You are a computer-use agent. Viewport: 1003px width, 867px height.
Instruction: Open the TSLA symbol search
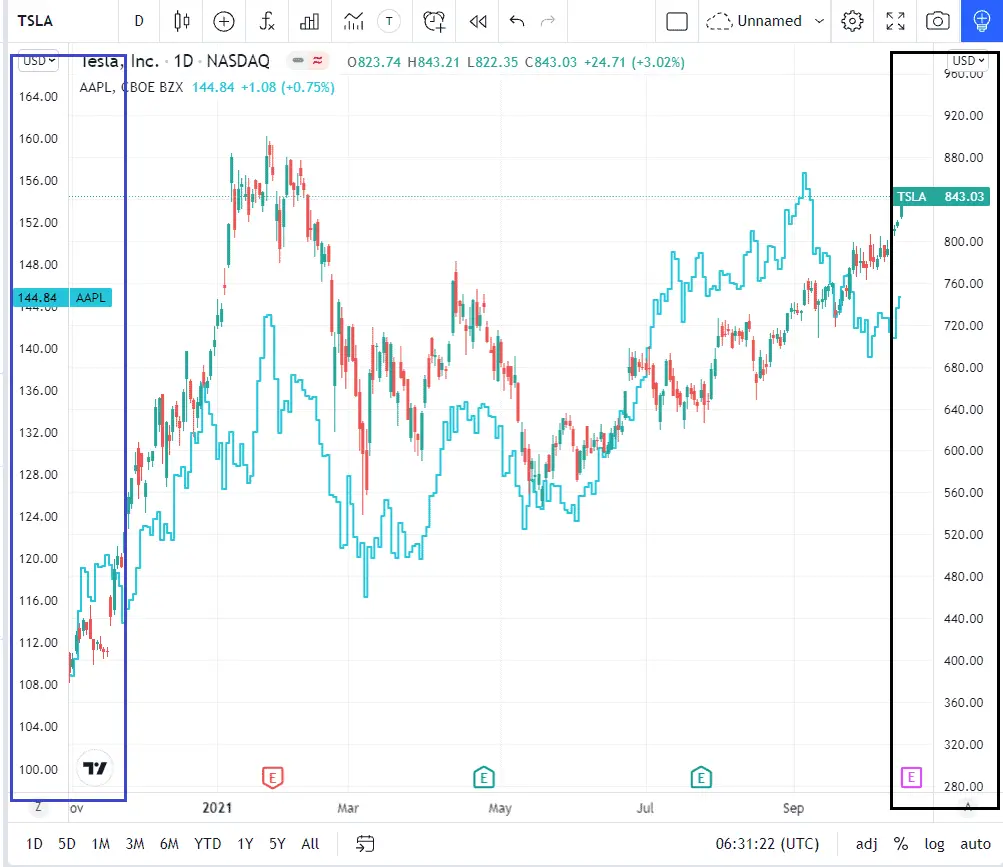35,21
